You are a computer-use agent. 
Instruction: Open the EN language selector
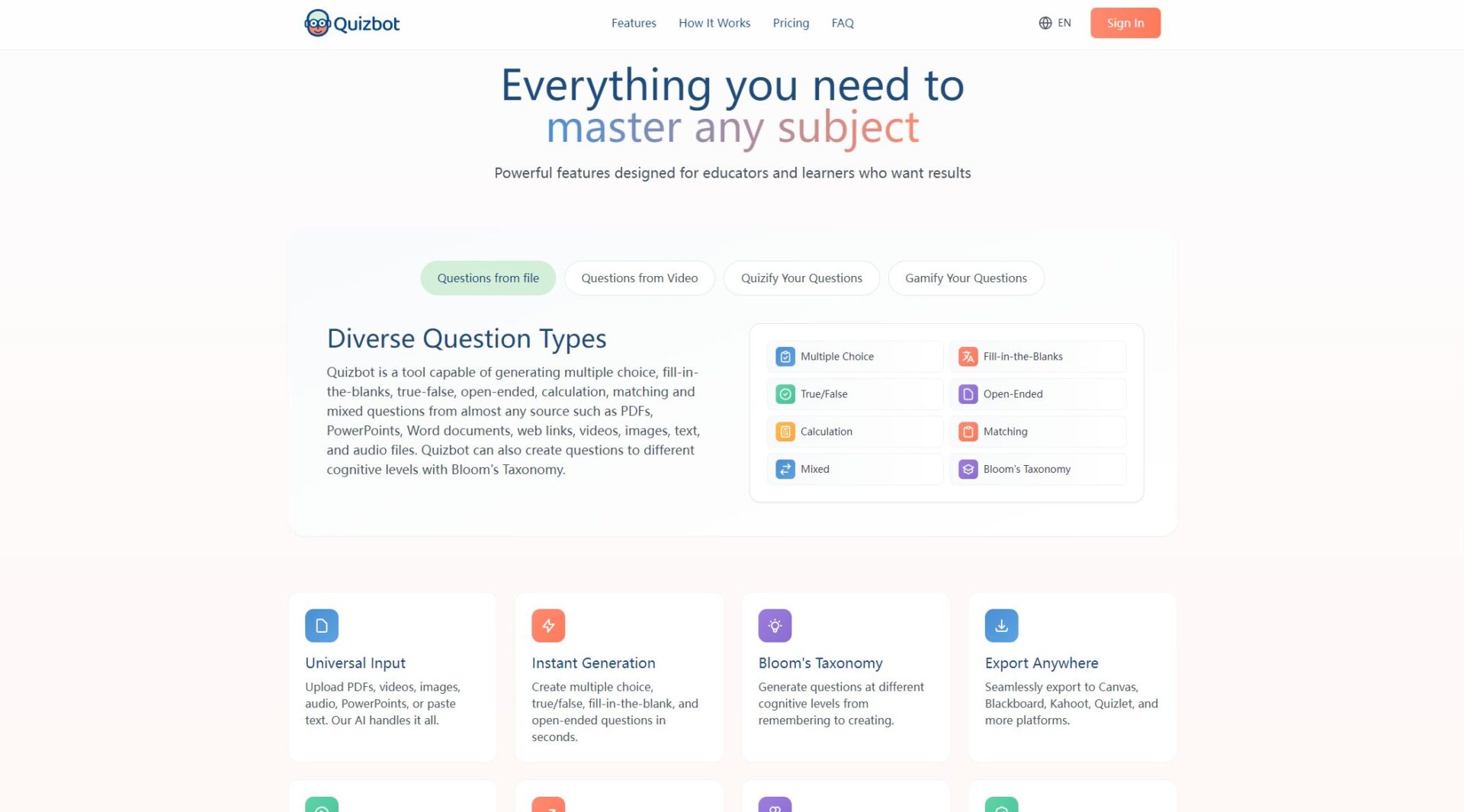coord(1055,23)
